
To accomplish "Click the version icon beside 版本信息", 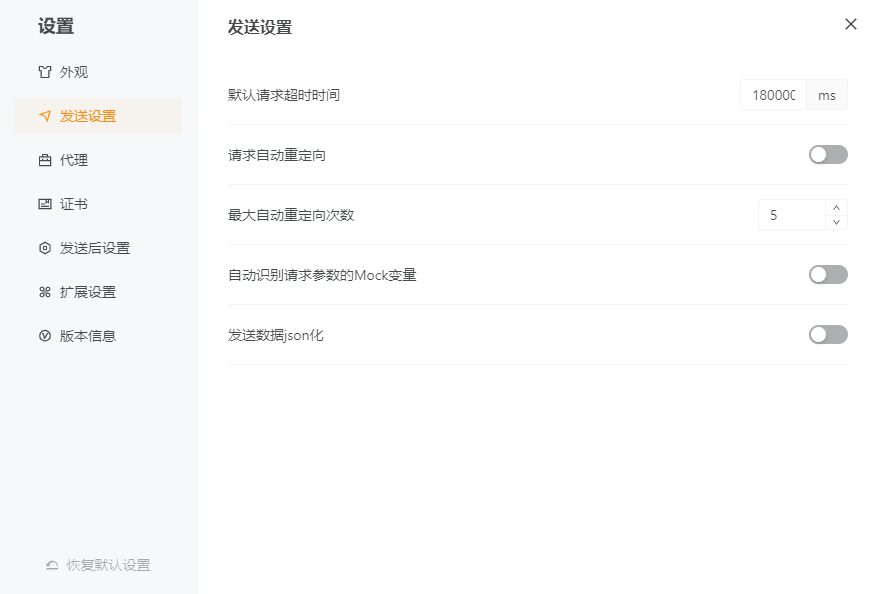I will coord(45,336).
